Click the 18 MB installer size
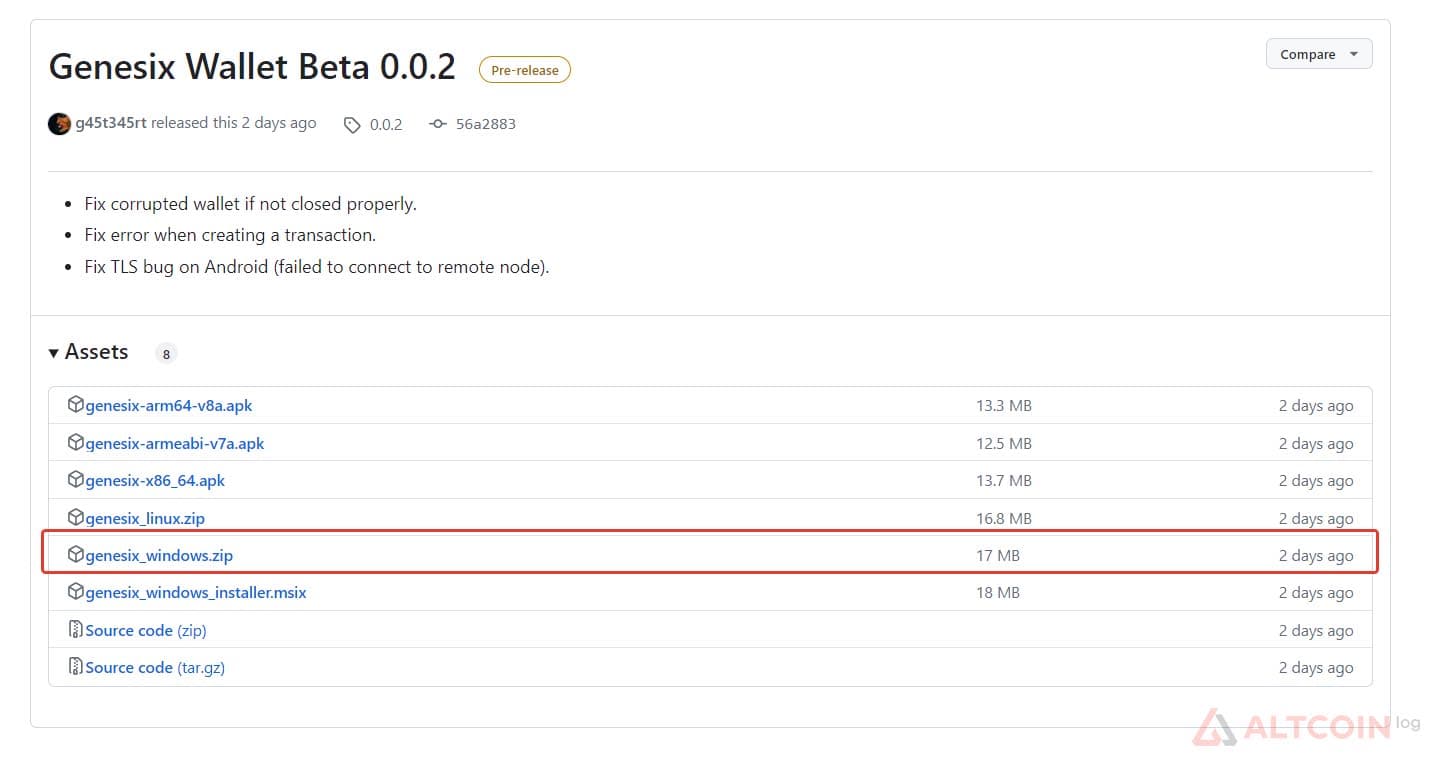The width and height of the screenshot is (1435, 757). pos(998,593)
